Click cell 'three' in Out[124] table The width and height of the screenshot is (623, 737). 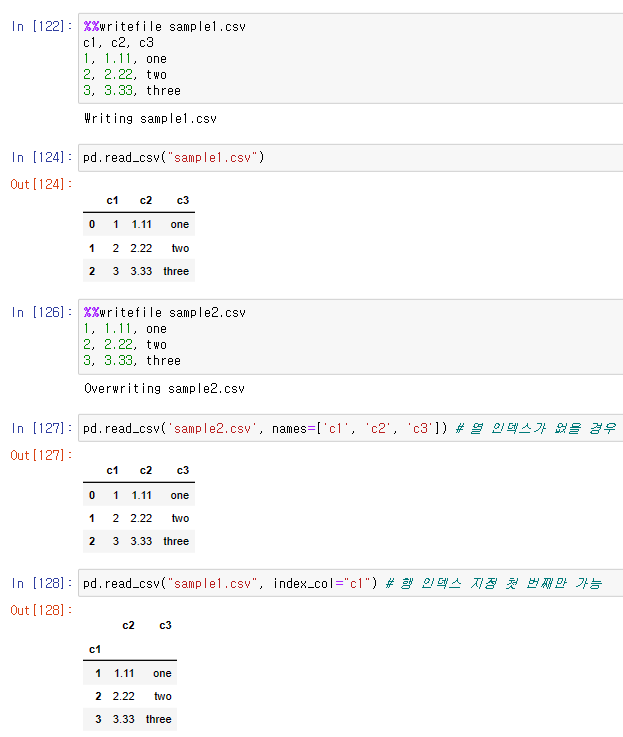(x=176, y=271)
